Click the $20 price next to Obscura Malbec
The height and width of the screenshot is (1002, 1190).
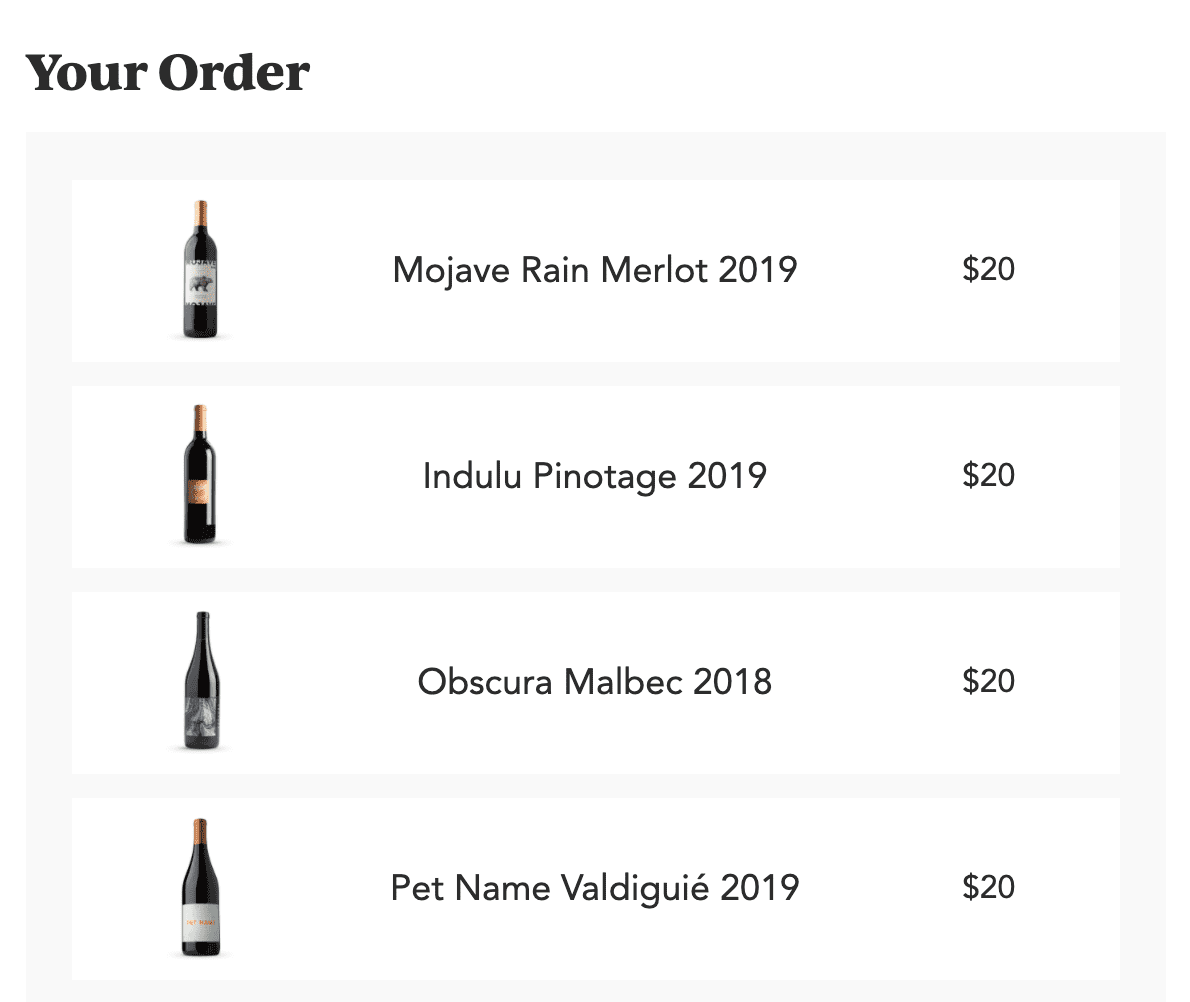point(988,681)
